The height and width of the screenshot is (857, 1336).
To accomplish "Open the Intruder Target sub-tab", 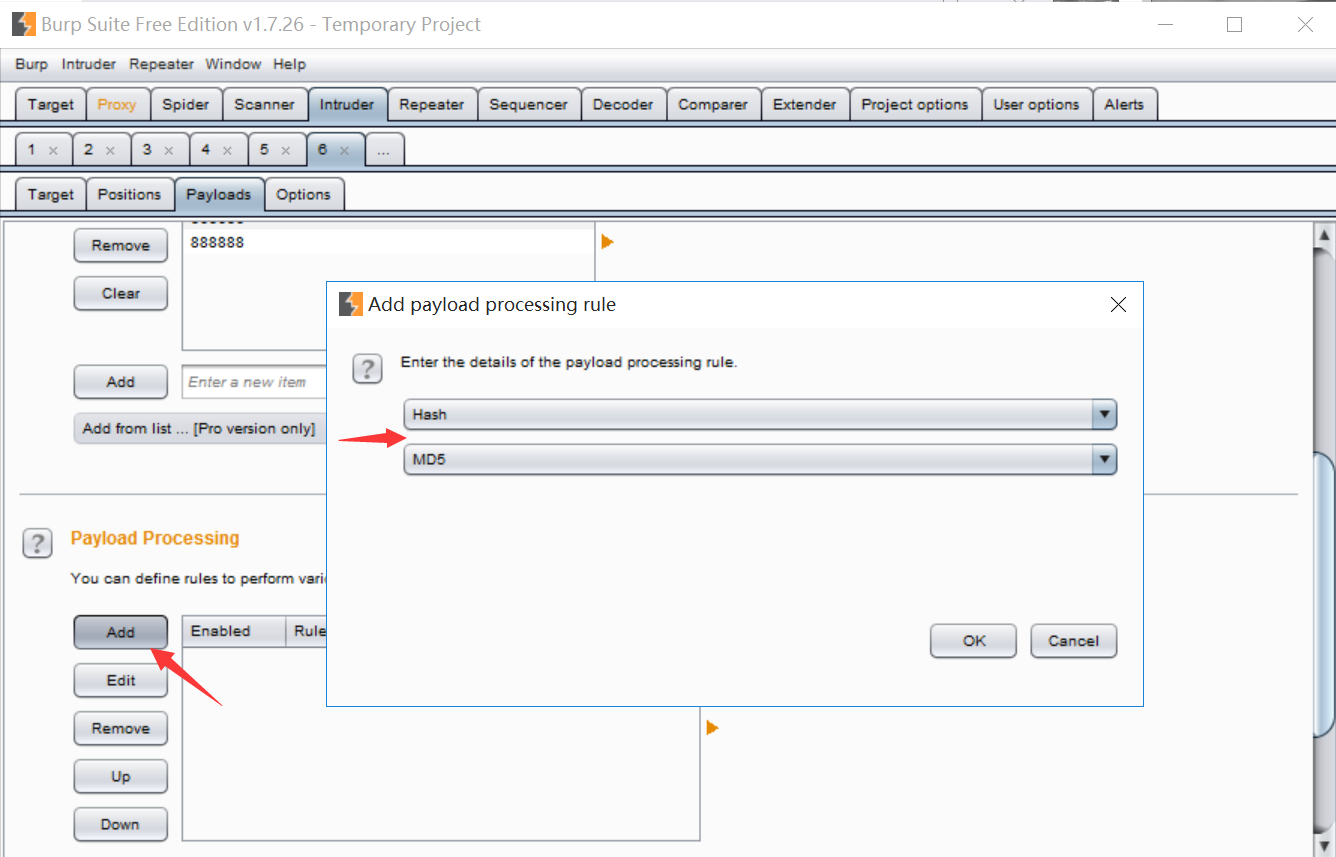I will 50,194.
